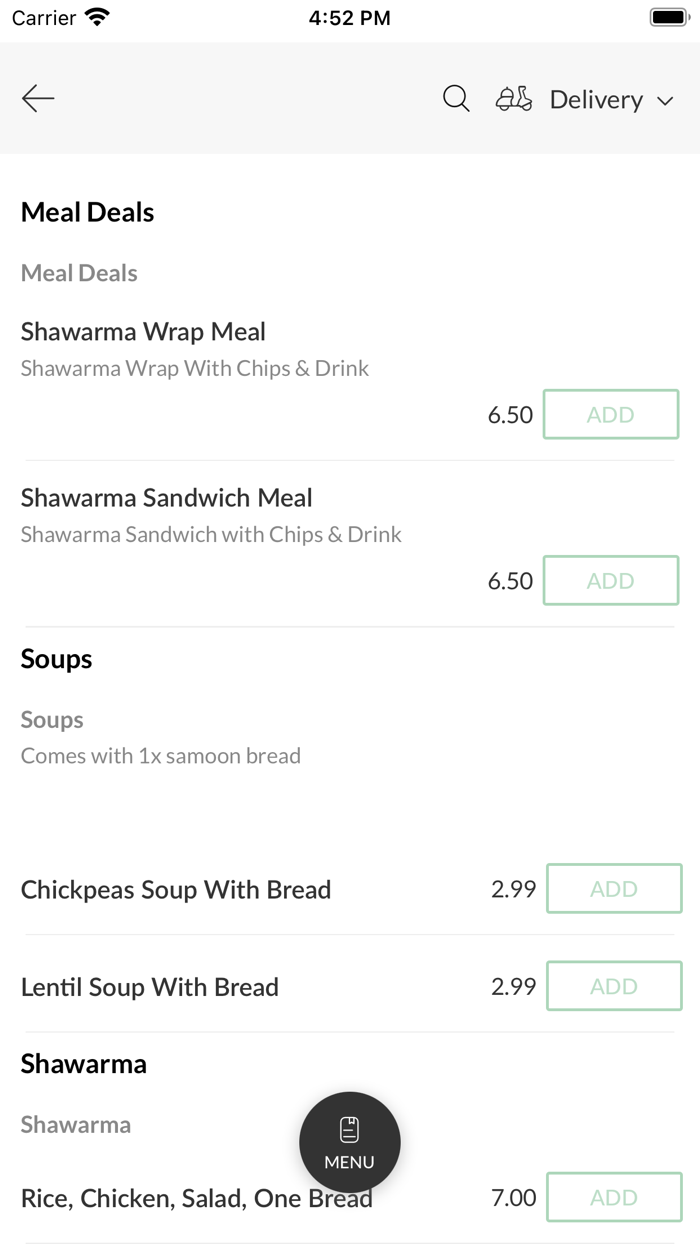Open the floating MENU button
700x1244 pixels.
(x=349, y=1142)
